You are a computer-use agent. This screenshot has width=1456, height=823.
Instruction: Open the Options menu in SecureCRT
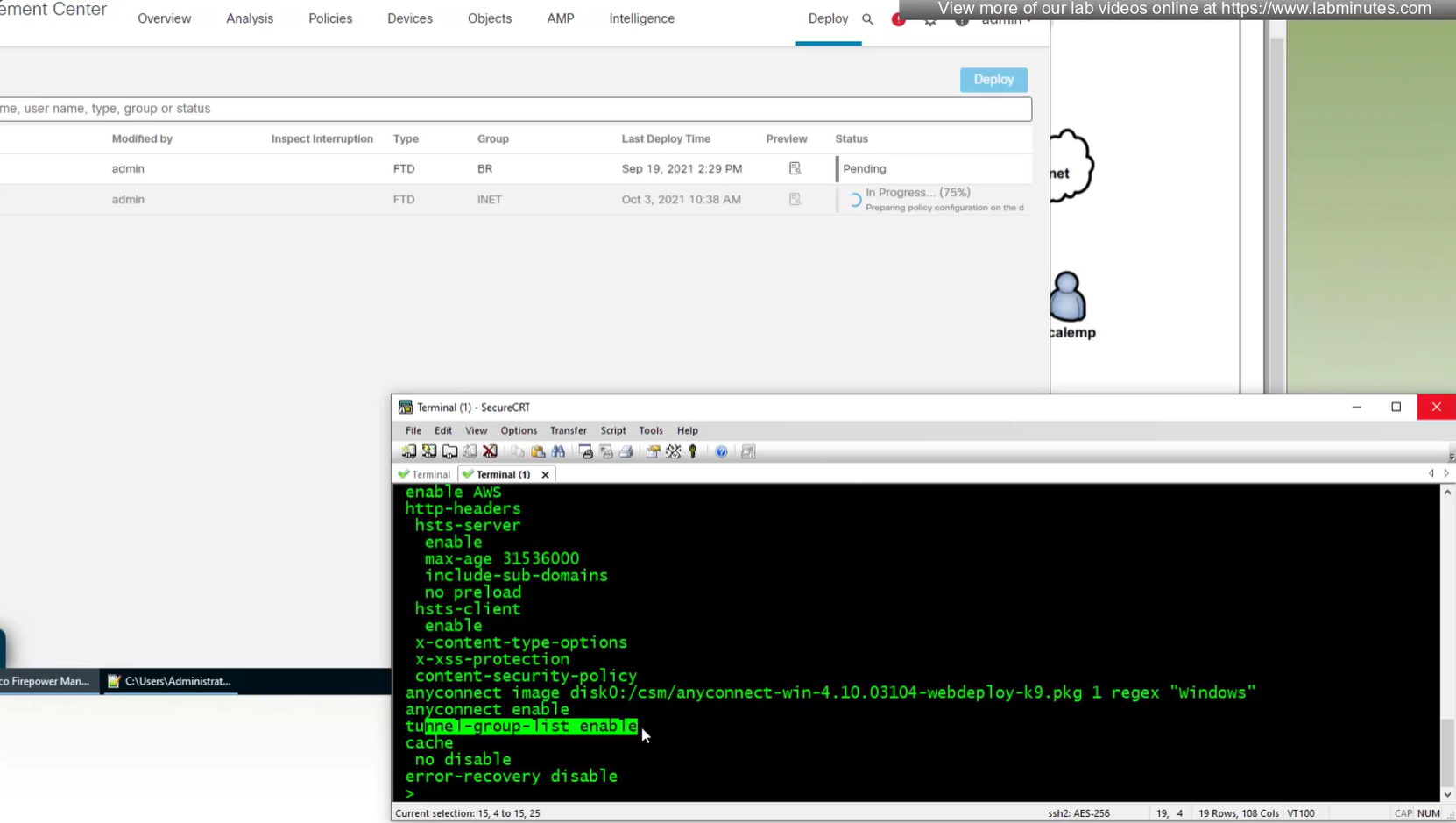(518, 430)
